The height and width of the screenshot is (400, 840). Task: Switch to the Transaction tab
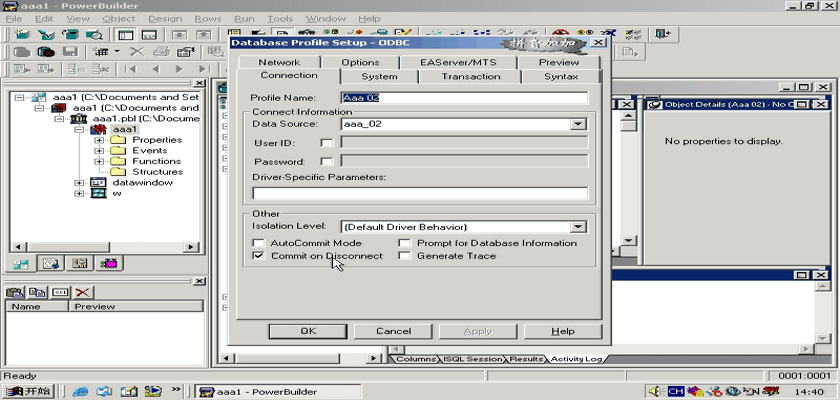pyautogui.click(x=471, y=77)
